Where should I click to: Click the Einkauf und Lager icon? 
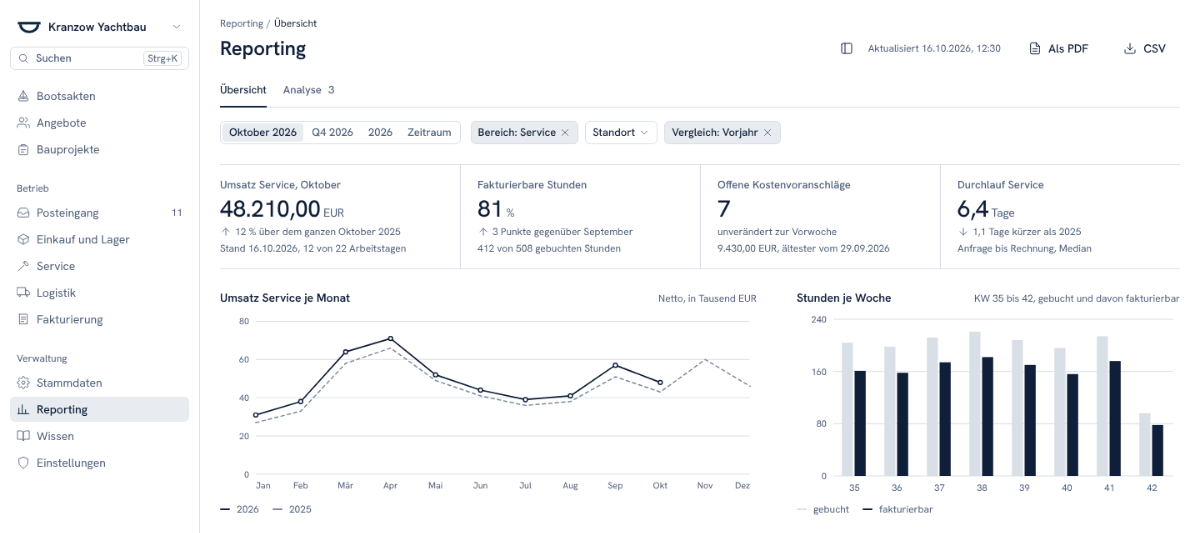pos(24,240)
